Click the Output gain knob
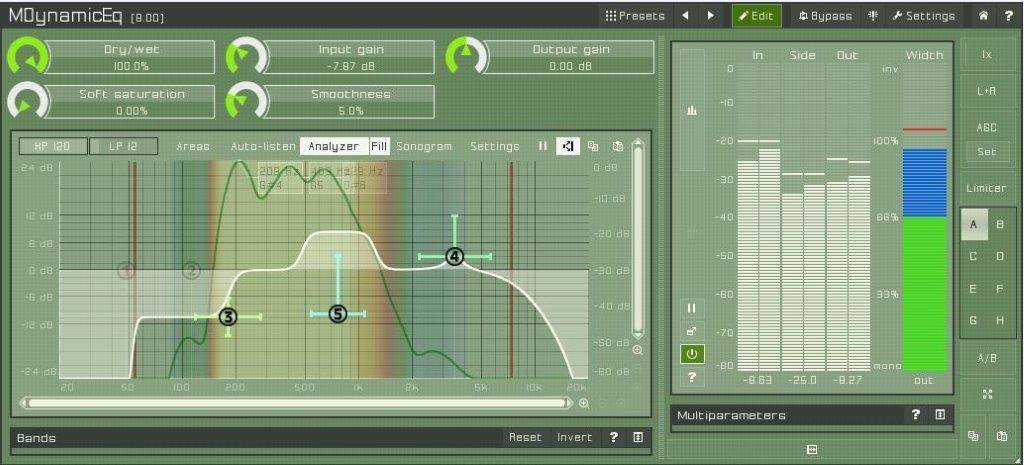 (x=466, y=57)
